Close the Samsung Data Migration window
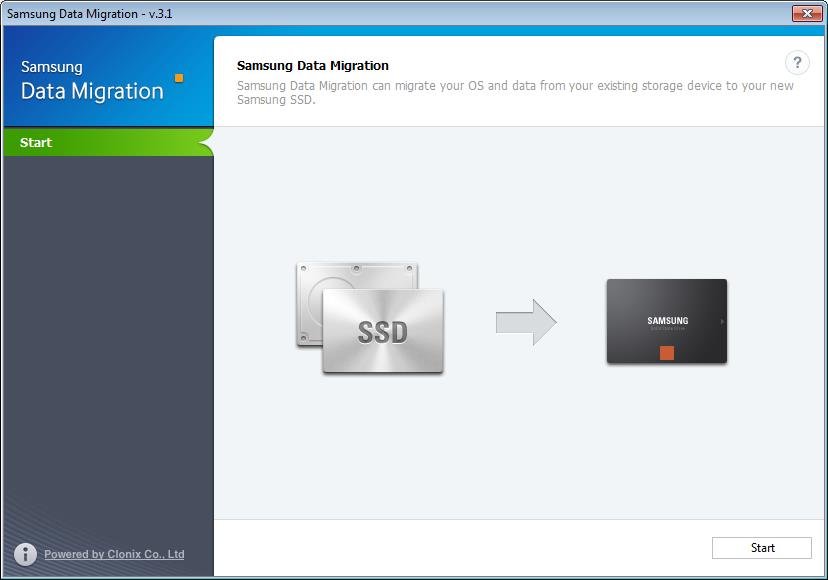 [806, 13]
